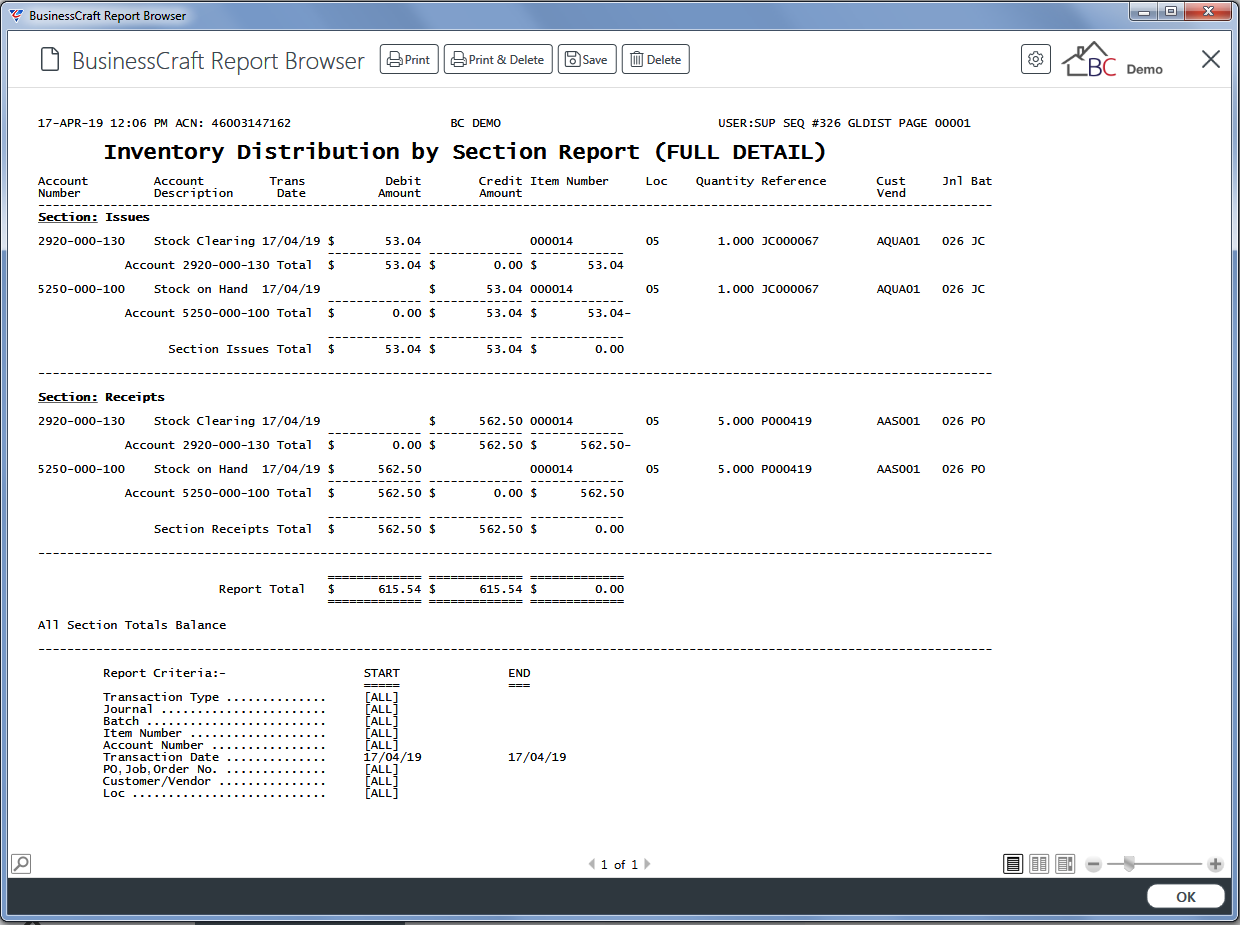Click reference "P000419" in the Stock Clearing row
The width and height of the screenshot is (1240, 925).
786,421
